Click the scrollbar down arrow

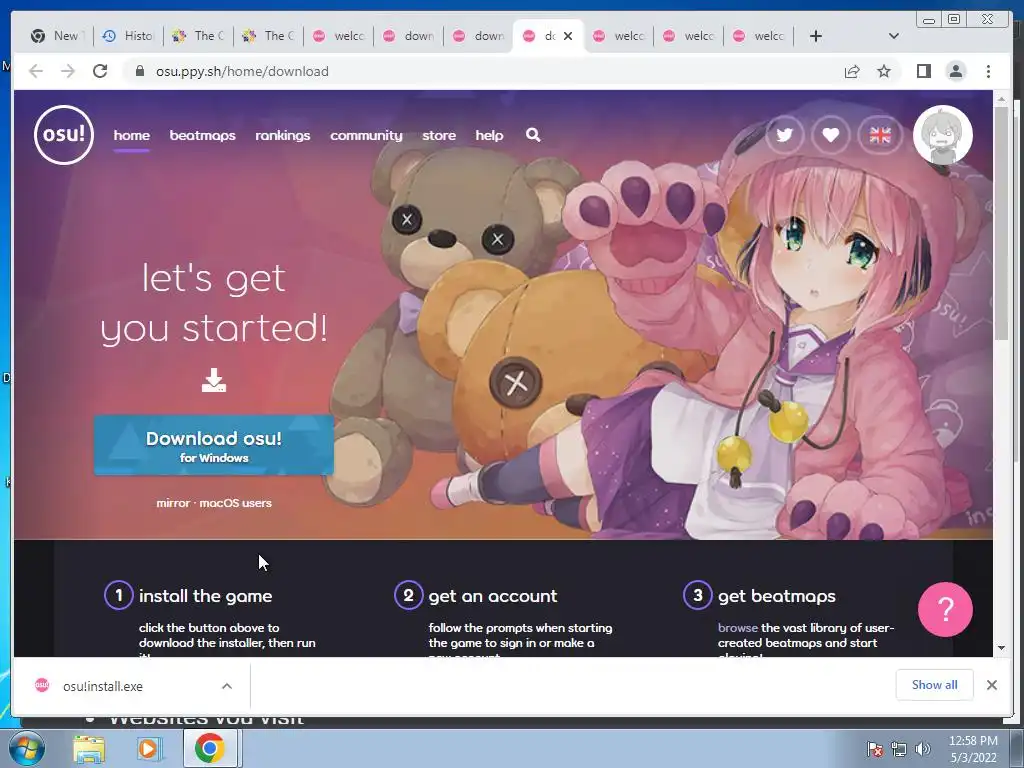coord(1001,648)
